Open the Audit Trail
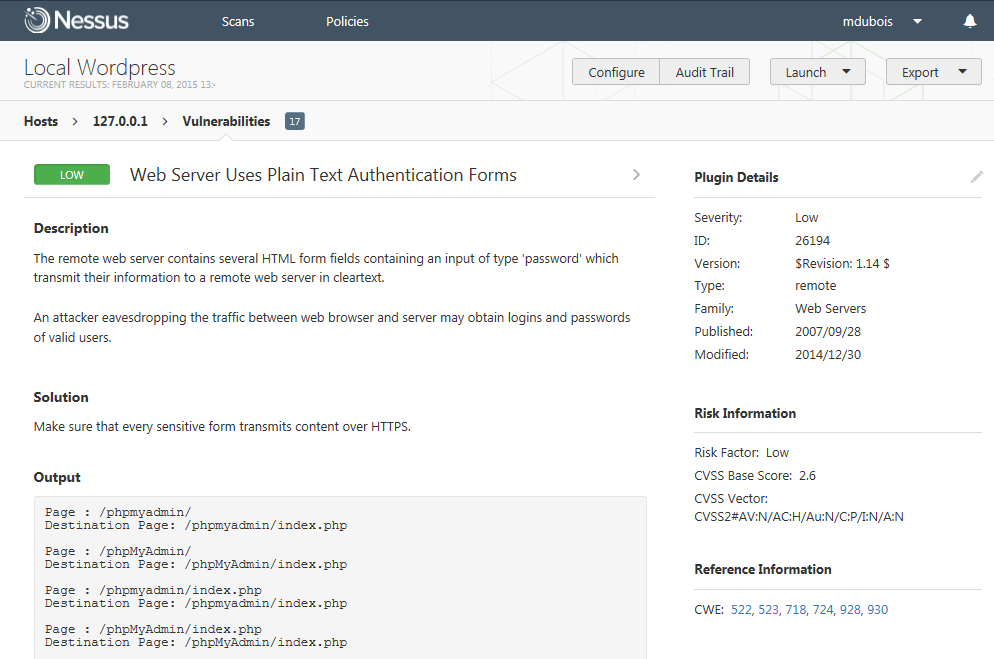 click(x=704, y=72)
